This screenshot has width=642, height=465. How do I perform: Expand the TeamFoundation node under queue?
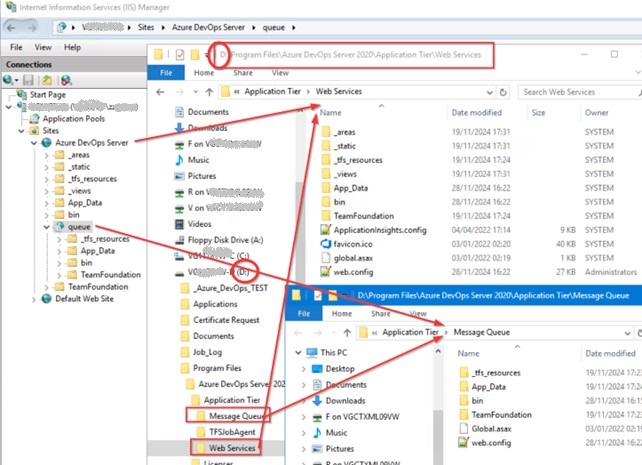point(58,275)
